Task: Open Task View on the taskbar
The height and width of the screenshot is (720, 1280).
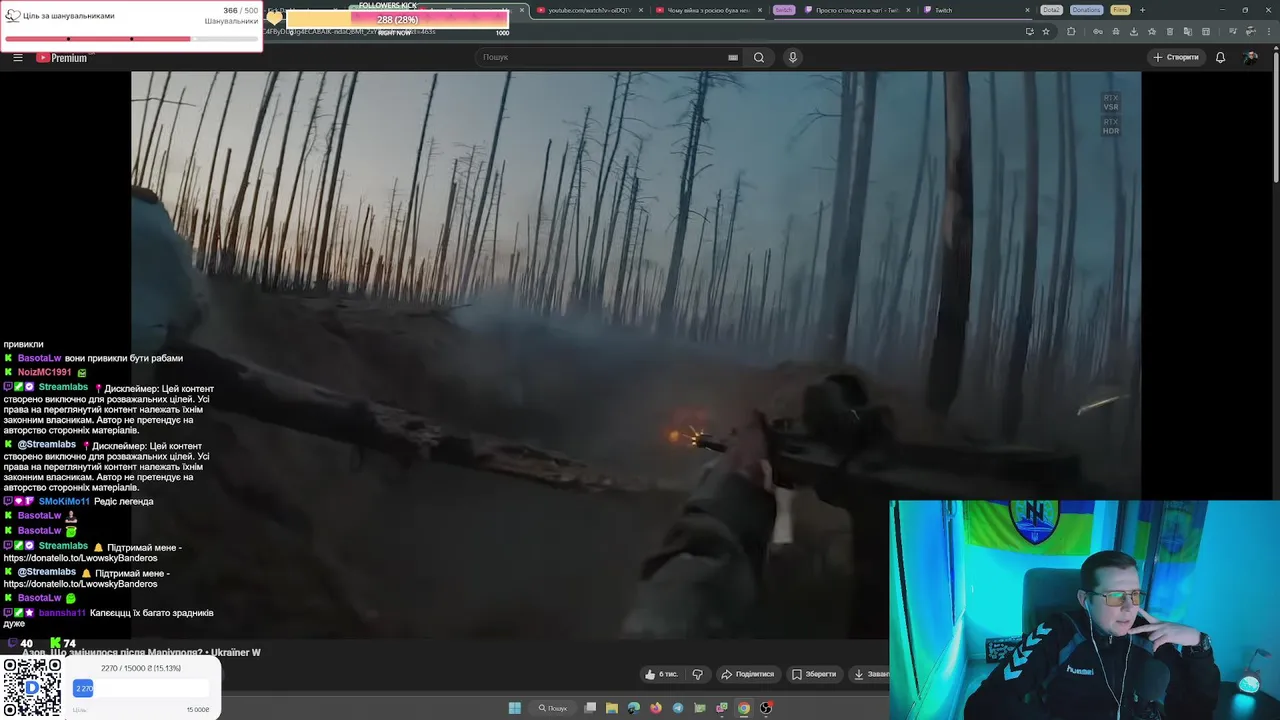Action: point(591,708)
